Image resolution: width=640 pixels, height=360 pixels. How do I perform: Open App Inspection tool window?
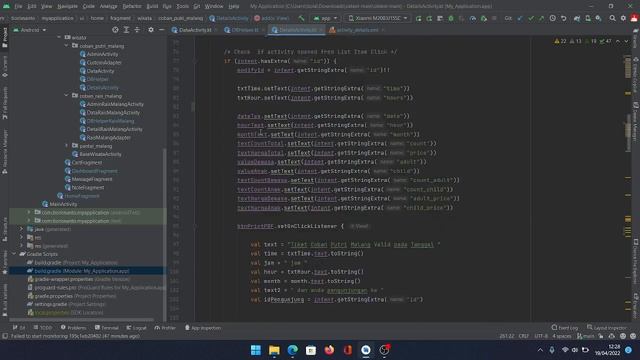(203, 328)
